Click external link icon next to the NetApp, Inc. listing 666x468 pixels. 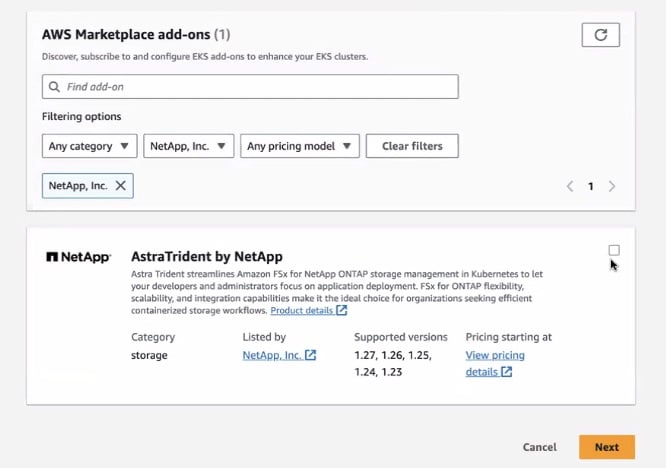[310, 355]
